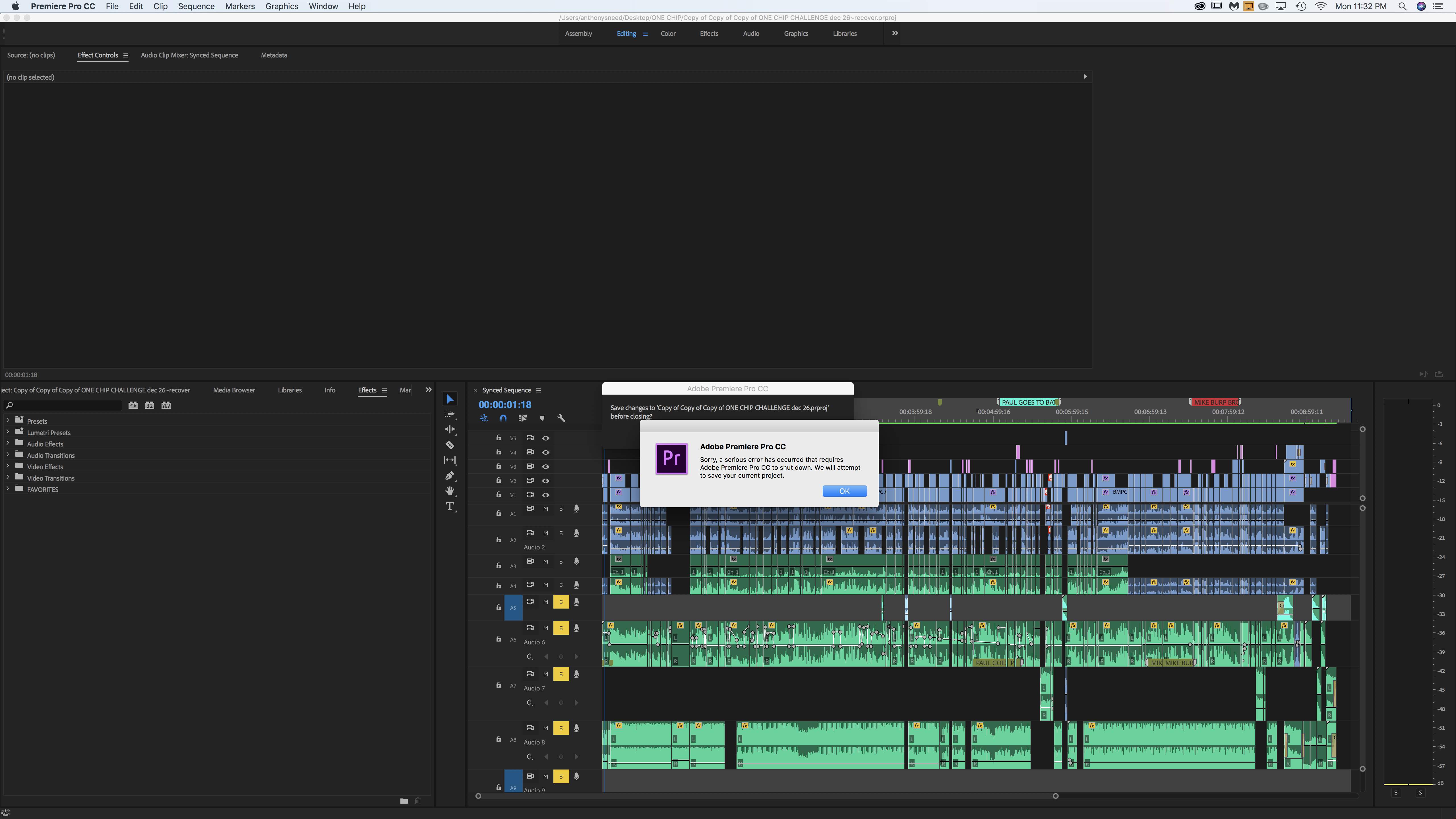Add keyframe on Audio 8 track

[561, 757]
